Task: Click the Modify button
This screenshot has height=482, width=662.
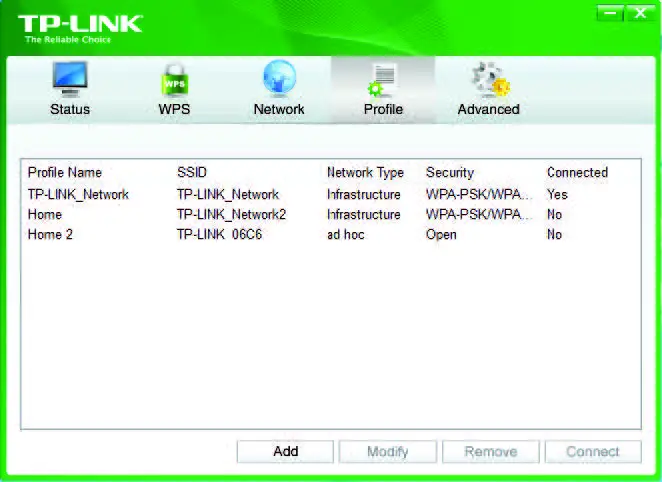Action: click(388, 452)
